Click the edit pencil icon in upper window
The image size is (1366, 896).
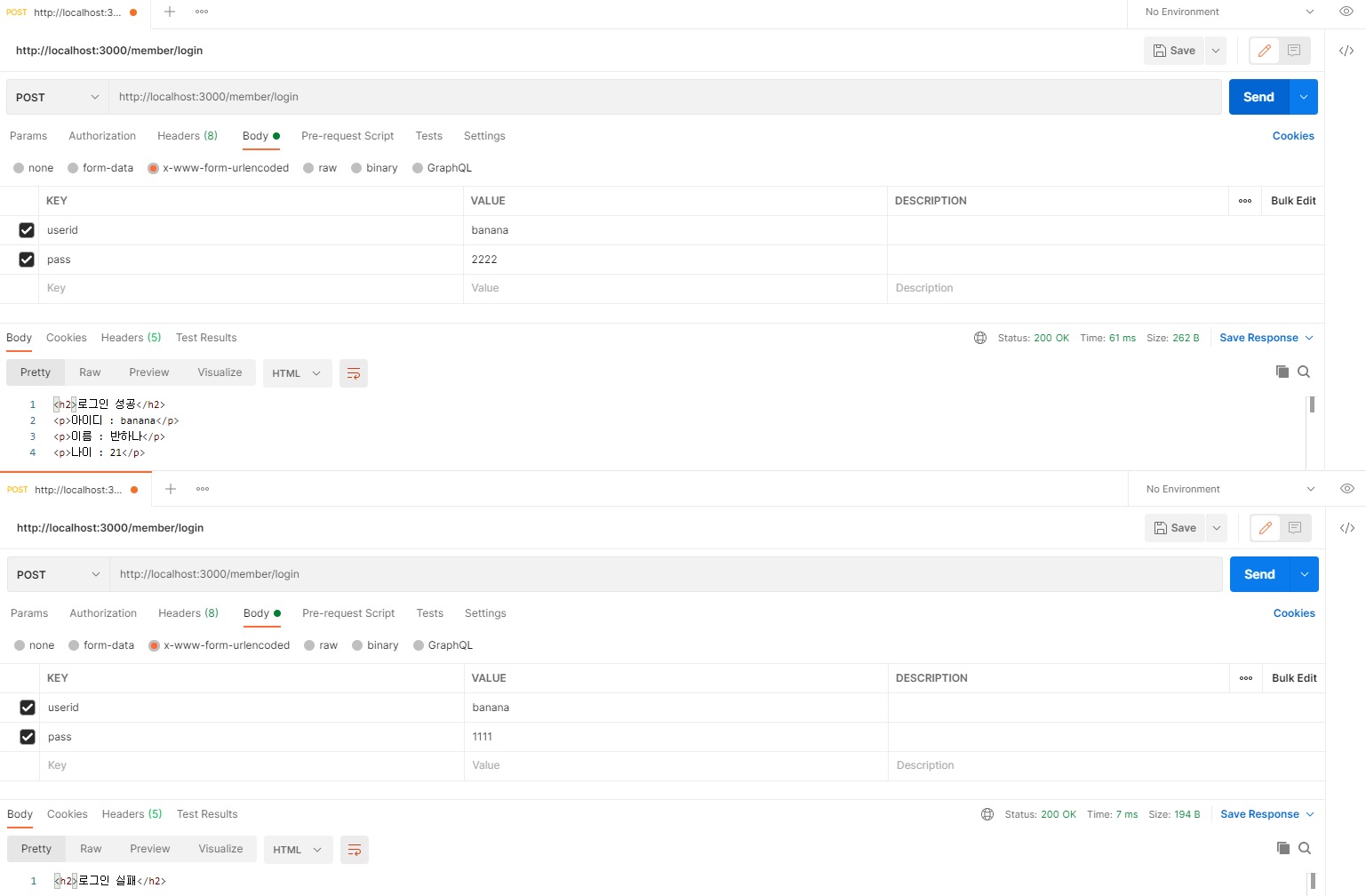(x=1264, y=51)
